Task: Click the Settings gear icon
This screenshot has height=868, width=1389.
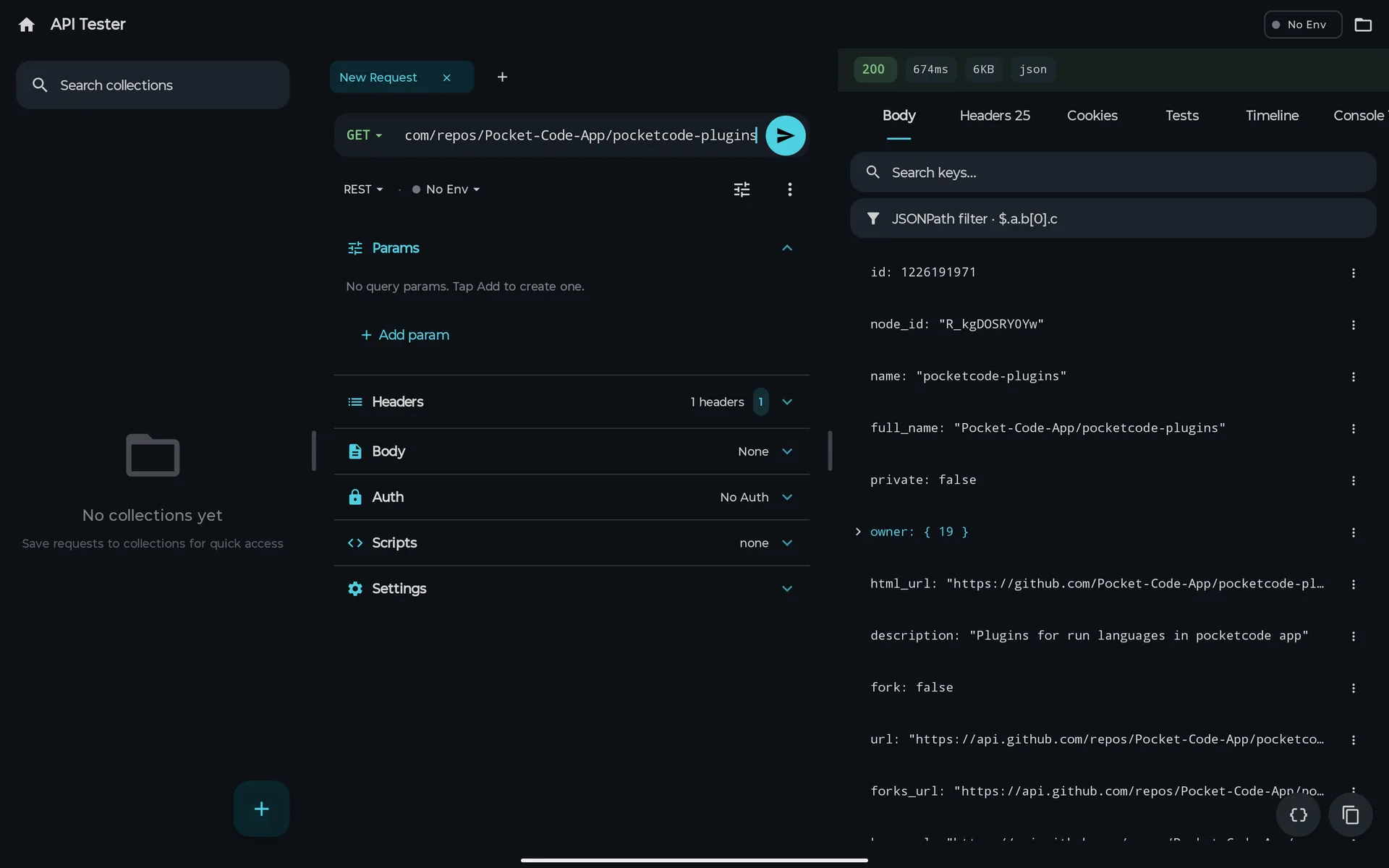Action: click(x=354, y=589)
